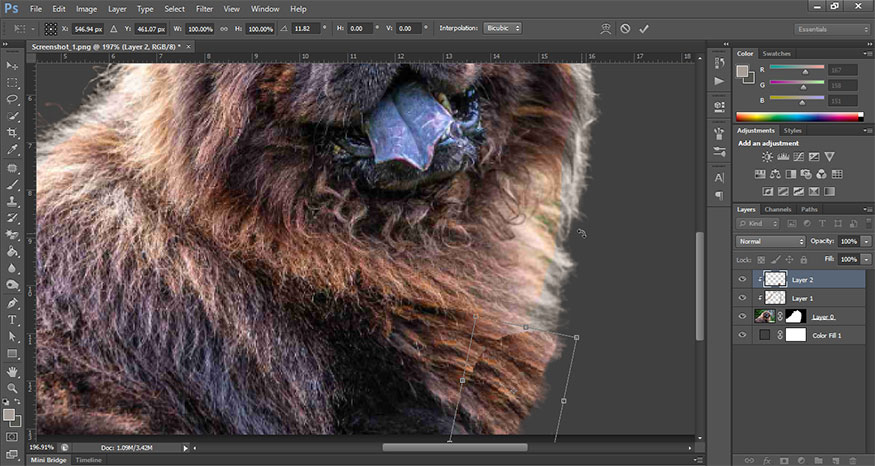Hide Layer 1 with eye icon

click(742, 298)
